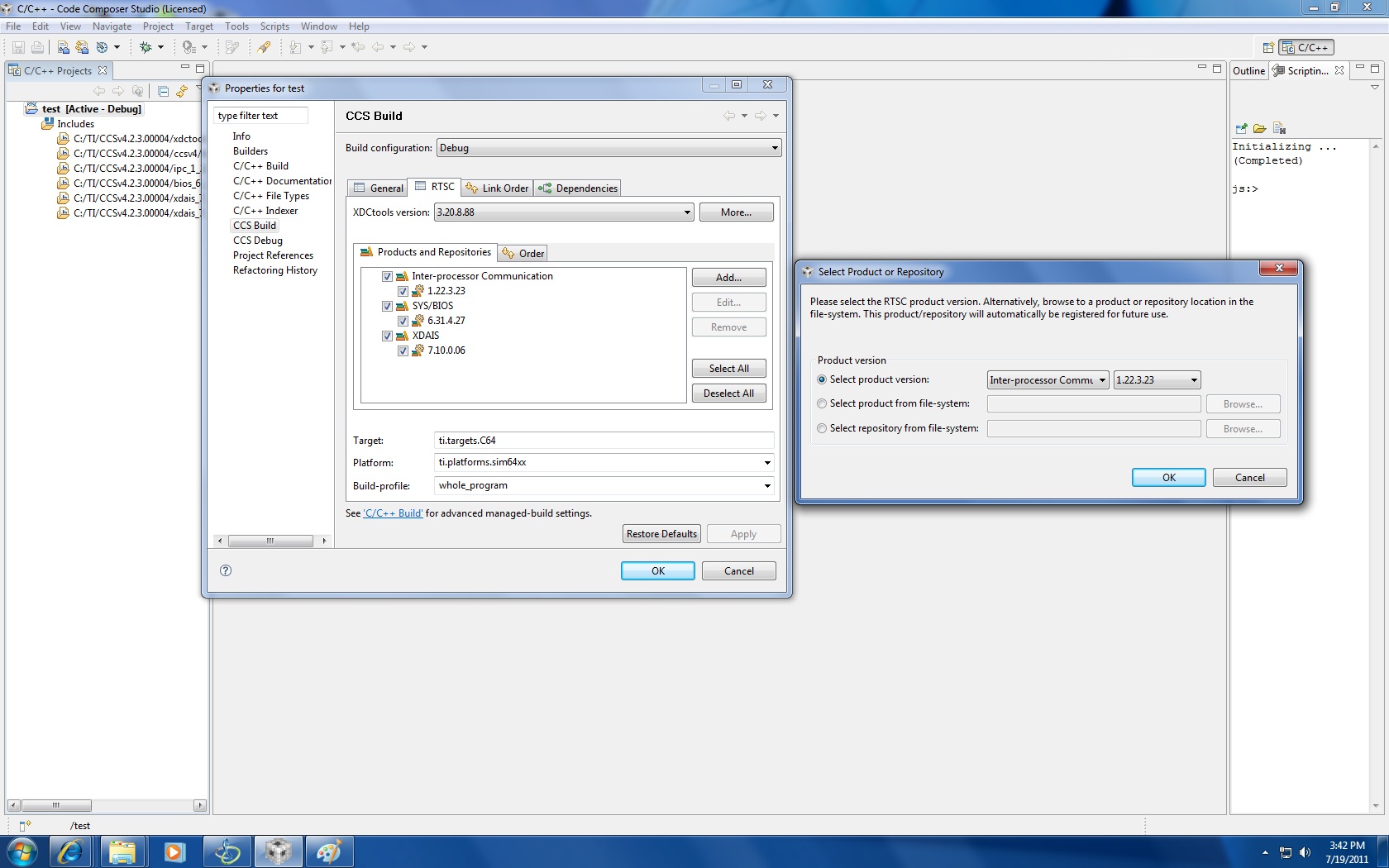Click the grayed run/launch toolbar icon
Viewport: 1389px width, 868px height.
tap(189, 47)
